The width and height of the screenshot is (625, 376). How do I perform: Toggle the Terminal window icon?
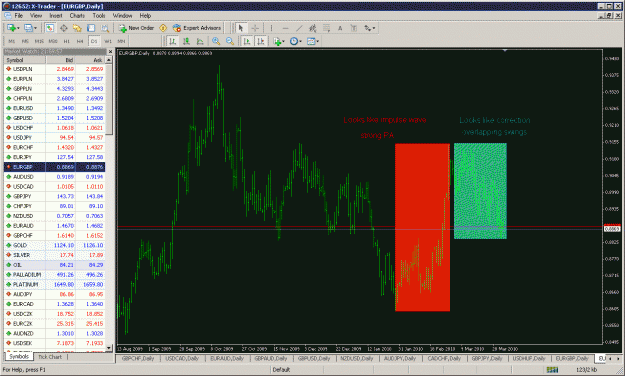click(91, 28)
